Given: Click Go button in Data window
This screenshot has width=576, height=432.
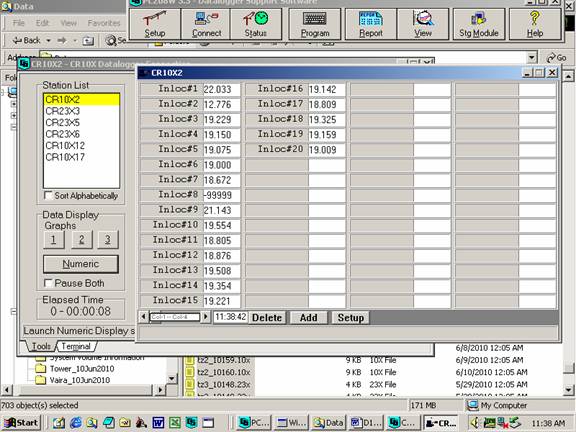Looking at the screenshot, I should click(x=556, y=58).
